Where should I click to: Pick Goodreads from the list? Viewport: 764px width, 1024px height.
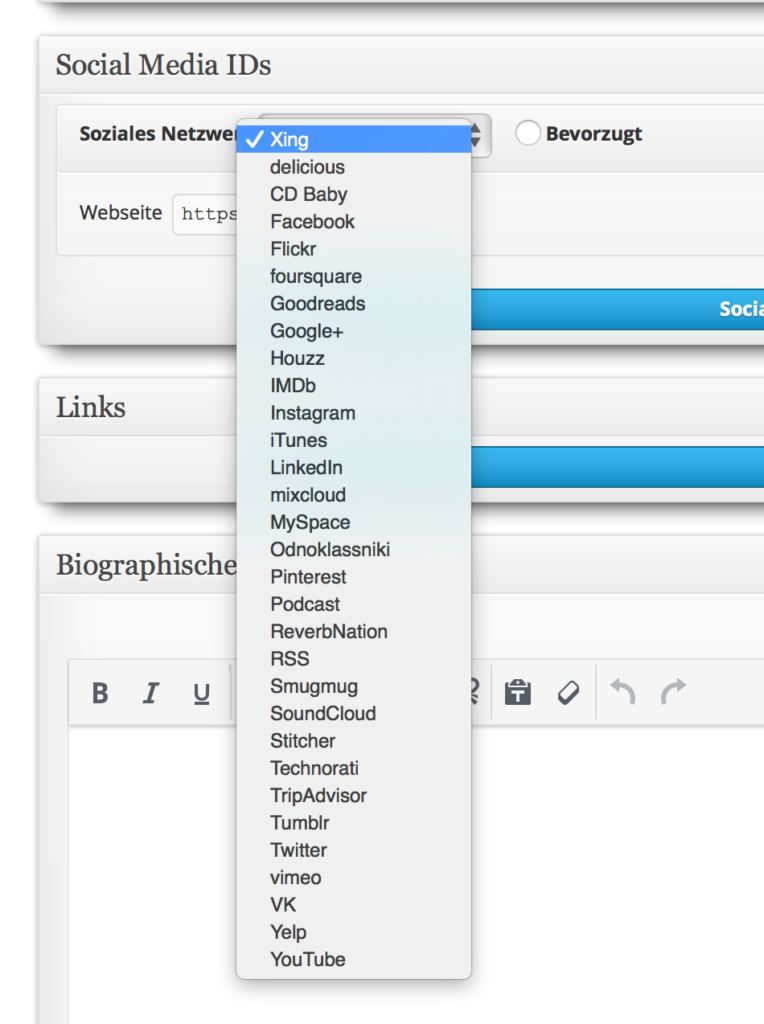[353, 304]
